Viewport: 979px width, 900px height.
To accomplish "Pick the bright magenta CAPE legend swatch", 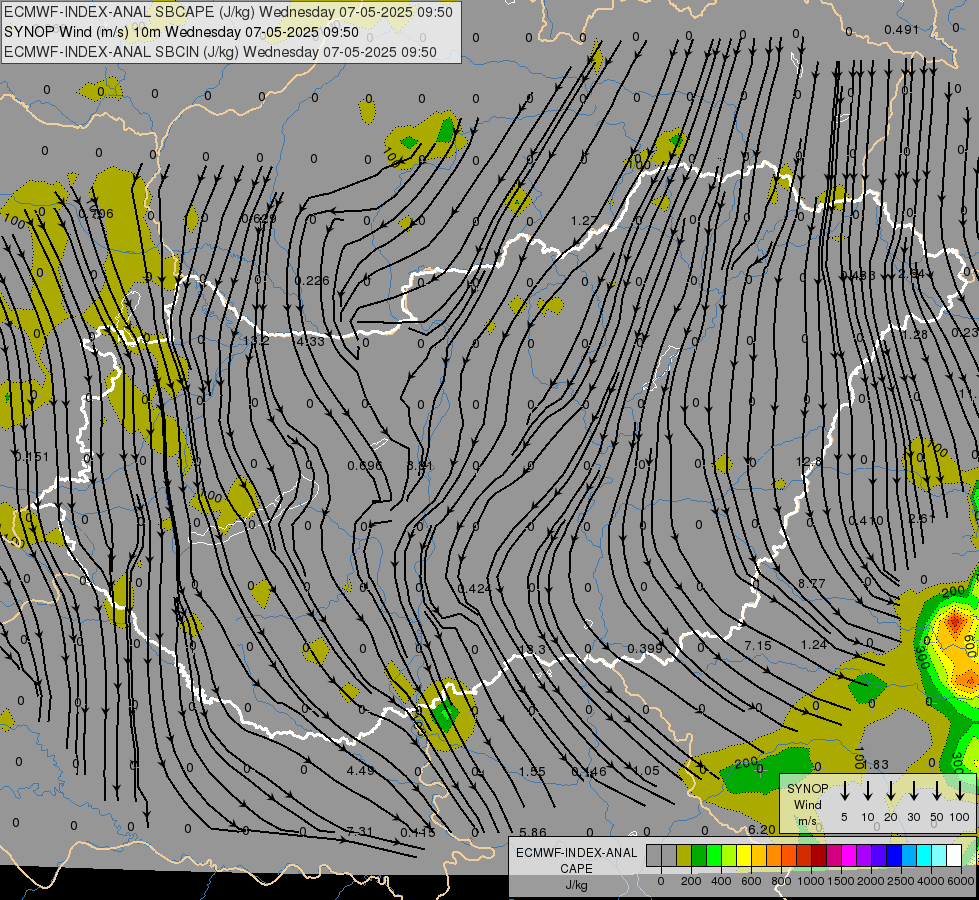I will pyautogui.click(x=849, y=856).
